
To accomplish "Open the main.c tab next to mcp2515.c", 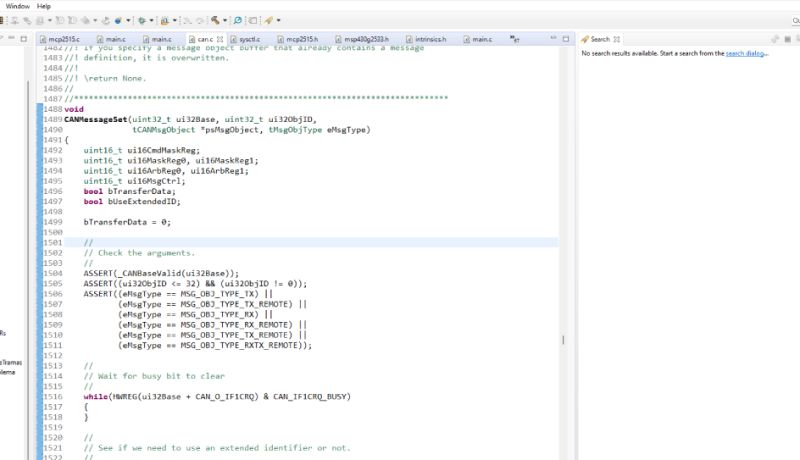I will pyautogui.click(x=111, y=39).
